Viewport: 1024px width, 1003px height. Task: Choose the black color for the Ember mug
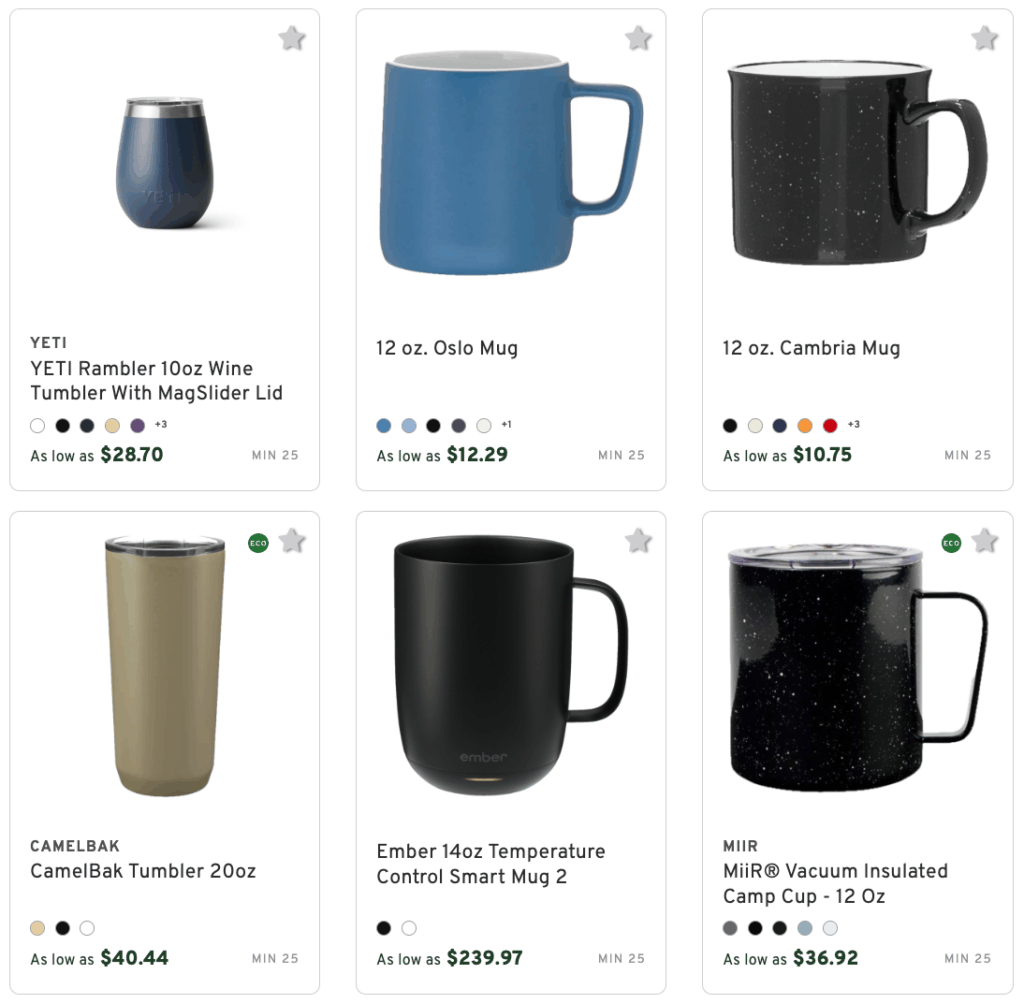click(x=383, y=927)
